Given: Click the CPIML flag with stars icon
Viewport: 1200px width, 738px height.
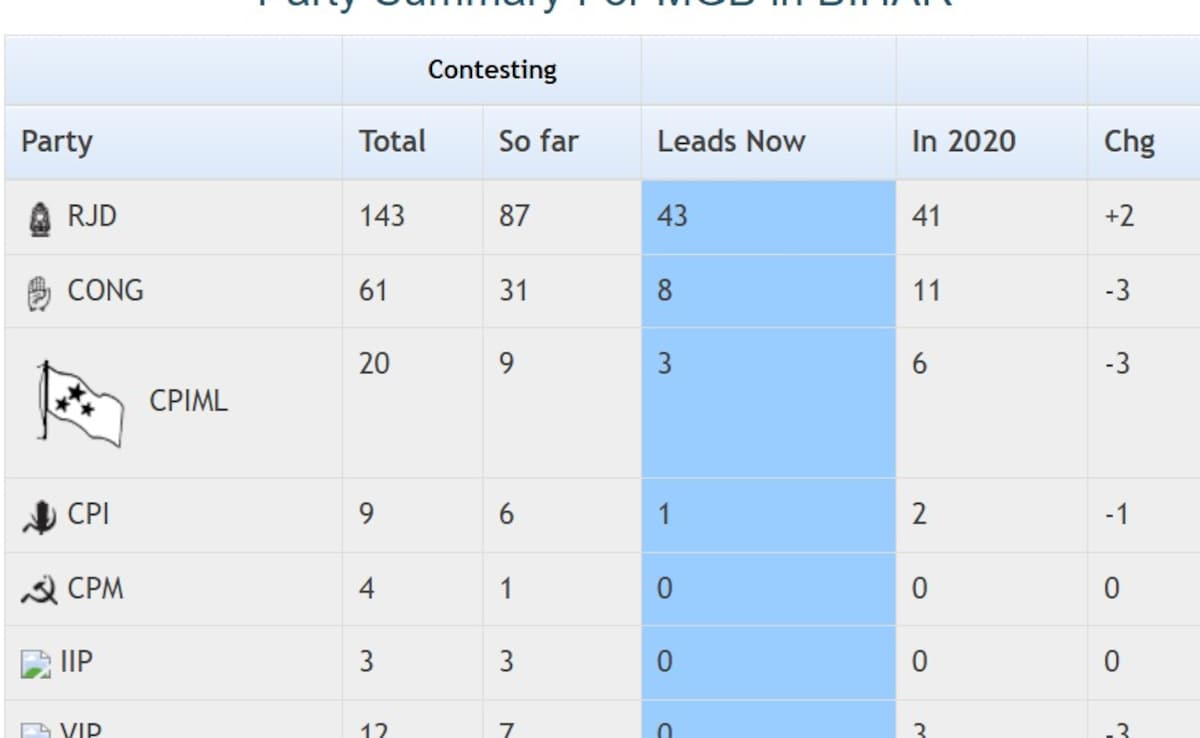Looking at the screenshot, I should click(x=80, y=403).
